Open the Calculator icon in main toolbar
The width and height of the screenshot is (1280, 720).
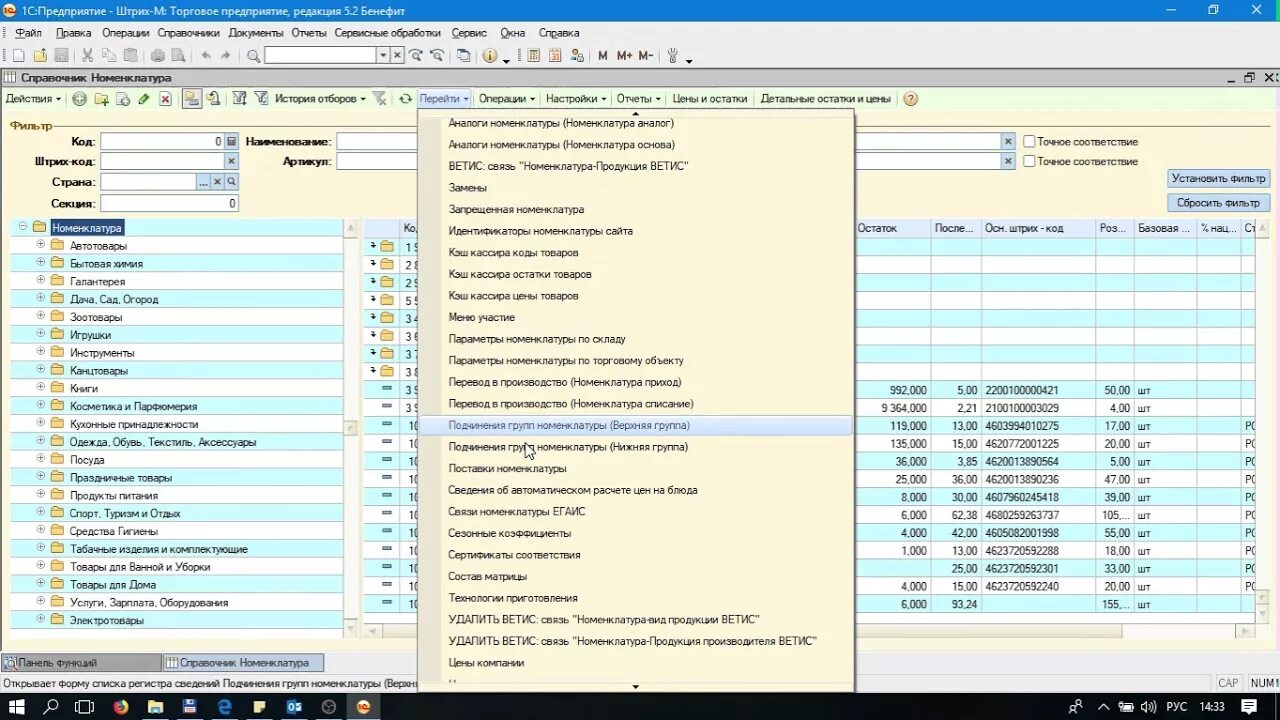pos(534,56)
